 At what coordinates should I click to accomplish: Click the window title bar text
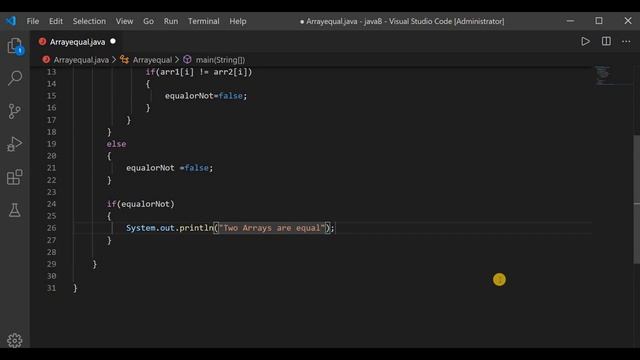(402, 21)
